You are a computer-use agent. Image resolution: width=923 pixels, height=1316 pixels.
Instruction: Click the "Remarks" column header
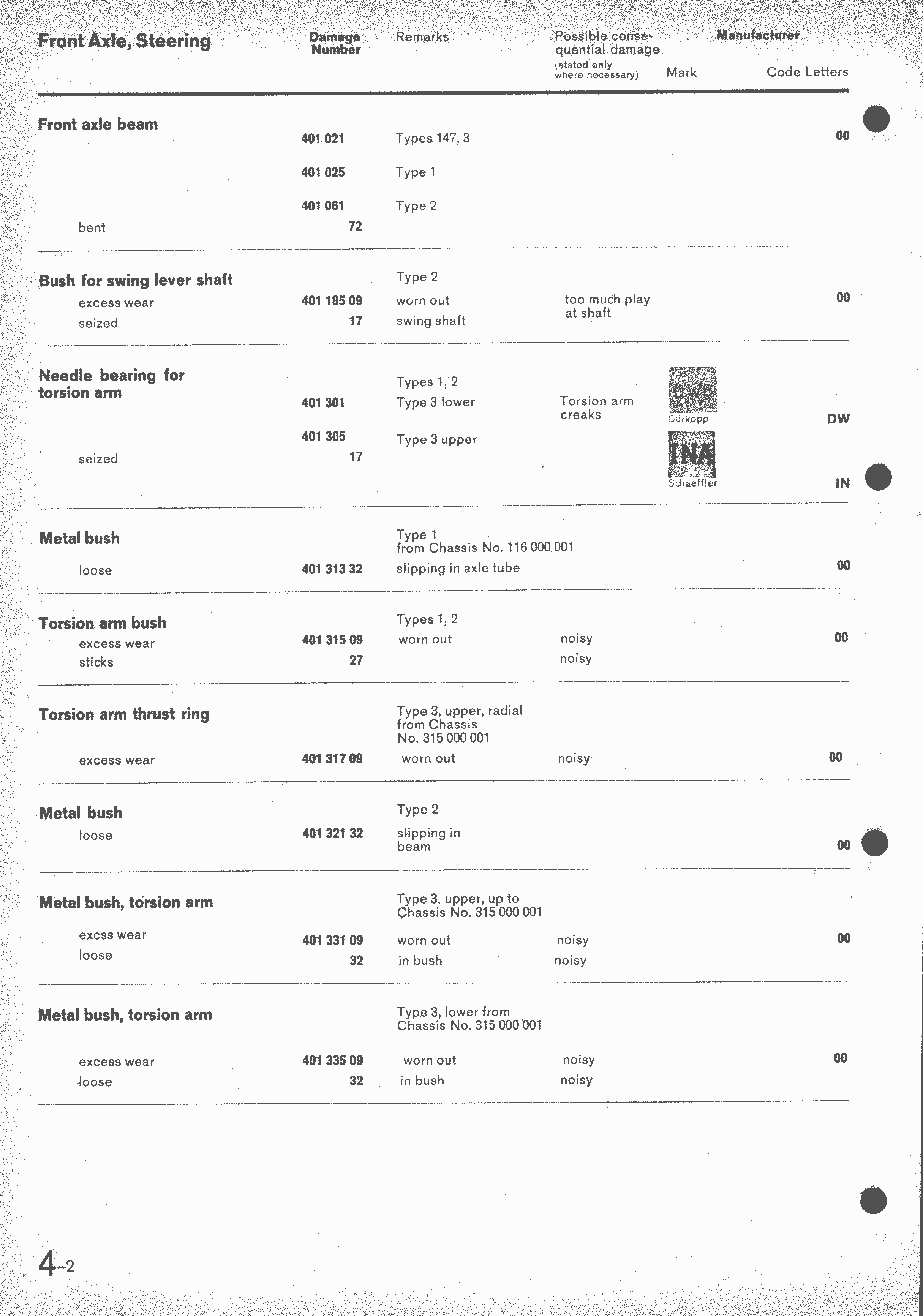coord(422,37)
